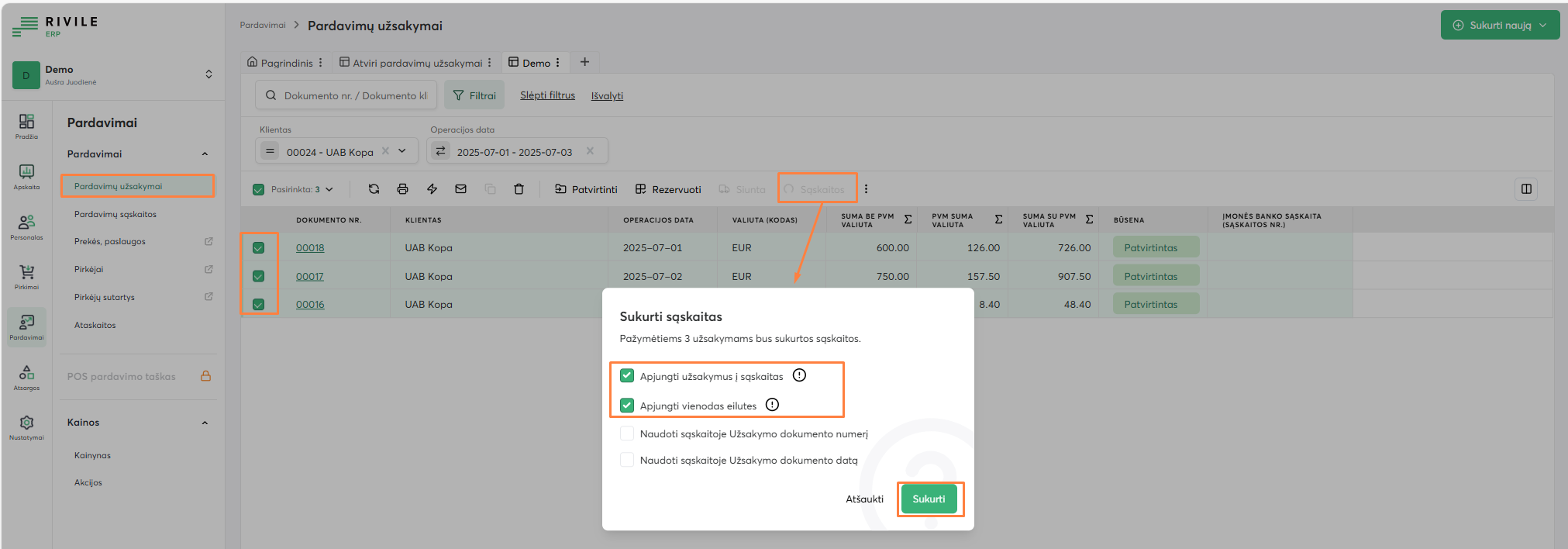Click the print icon in the toolbar
1568x549 pixels.
402,189
